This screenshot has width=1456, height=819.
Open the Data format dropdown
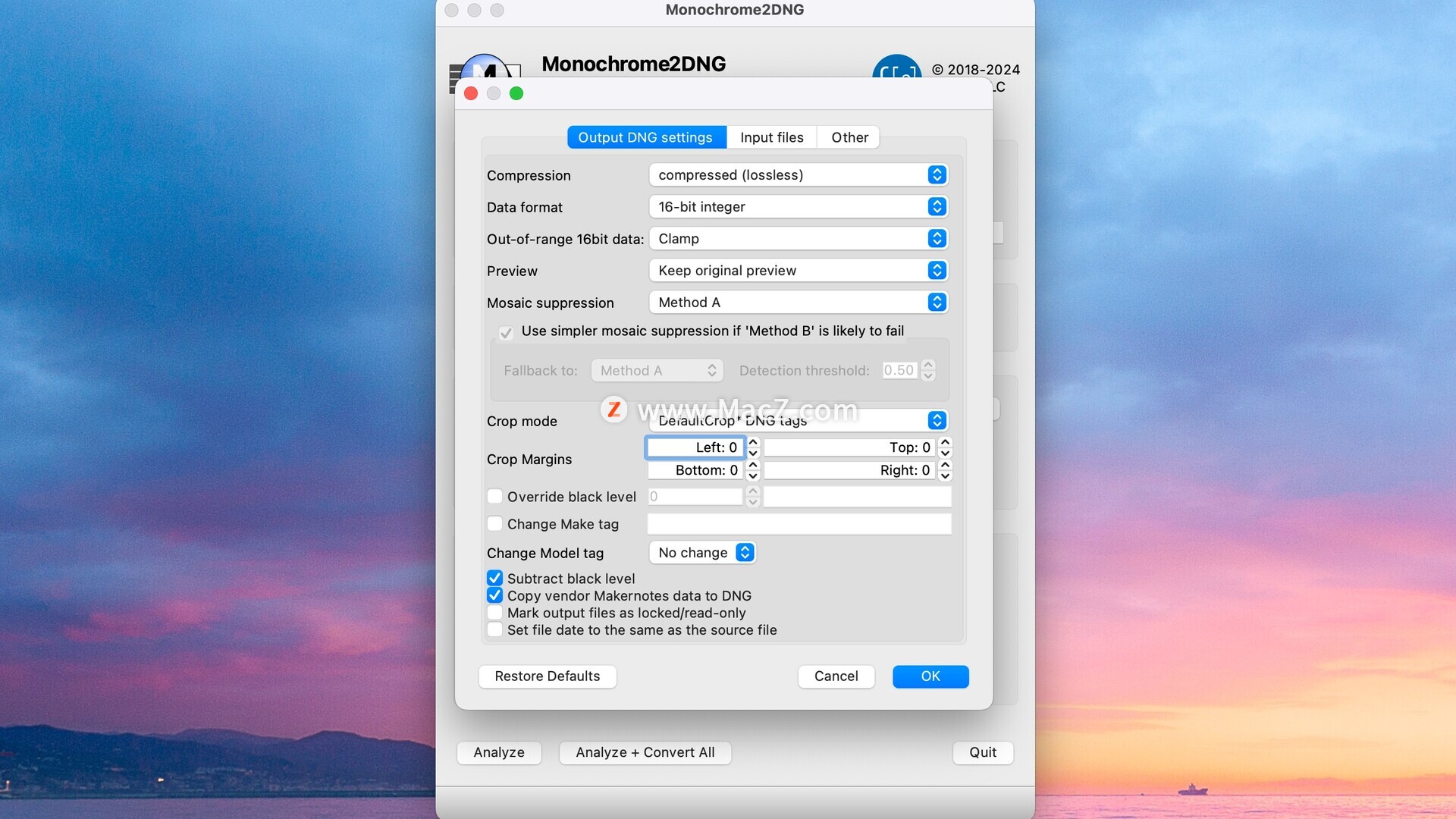(x=799, y=207)
